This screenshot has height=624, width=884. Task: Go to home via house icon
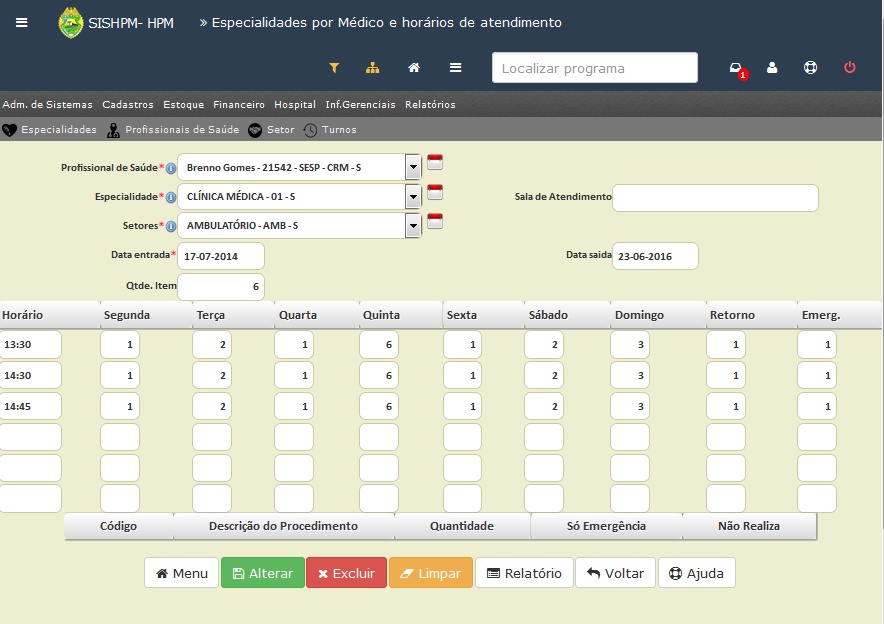[414, 68]
